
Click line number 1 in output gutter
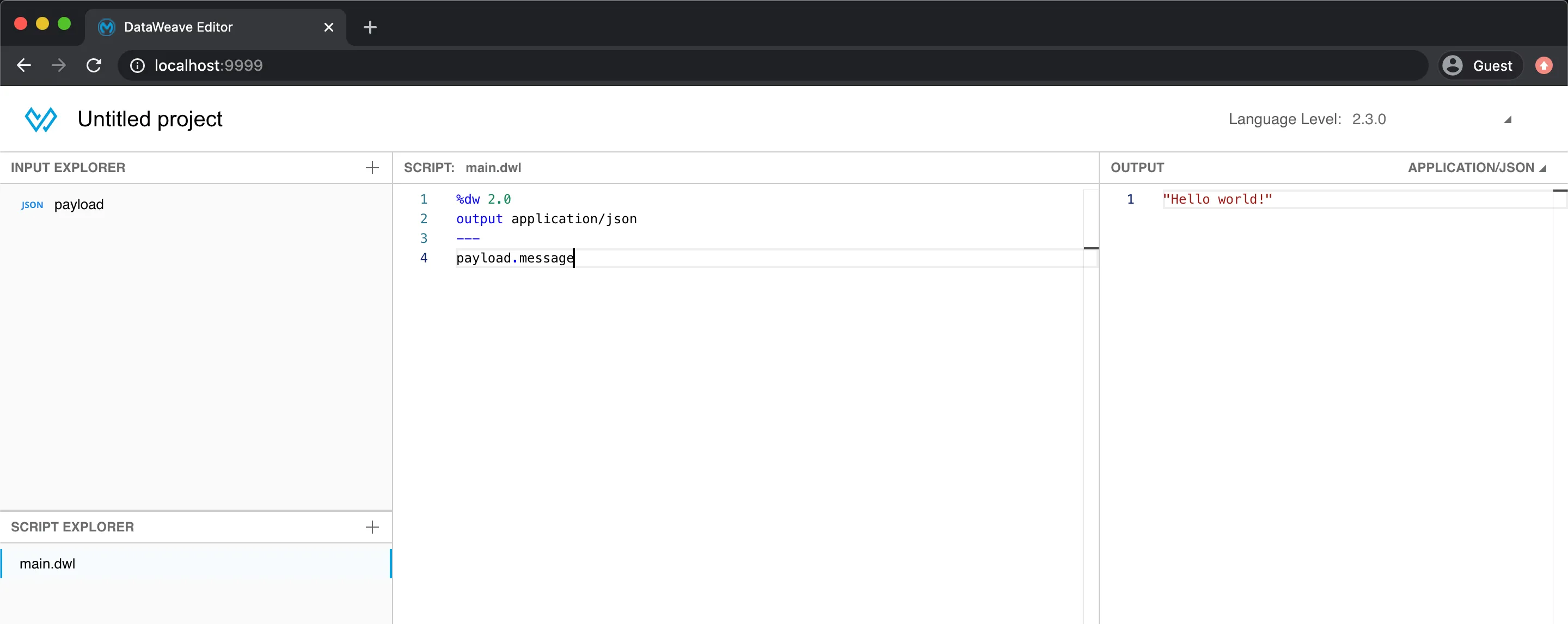coord(1130,200)
